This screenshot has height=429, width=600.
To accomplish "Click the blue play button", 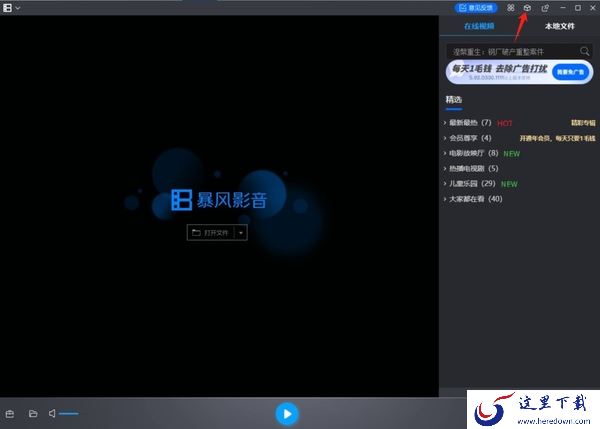I will click(x=287, y=414).
